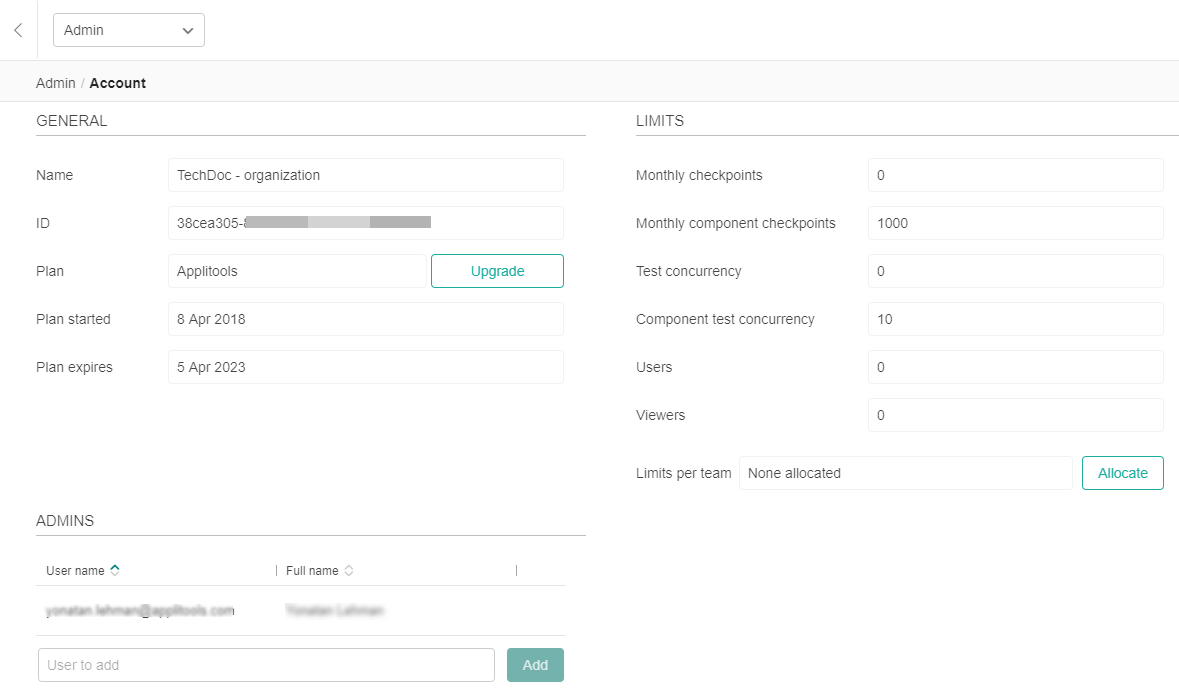Screen dimensions: 1179x695
Task: Click the Admin breadcrumb link
Action: (x=55, y=83)
